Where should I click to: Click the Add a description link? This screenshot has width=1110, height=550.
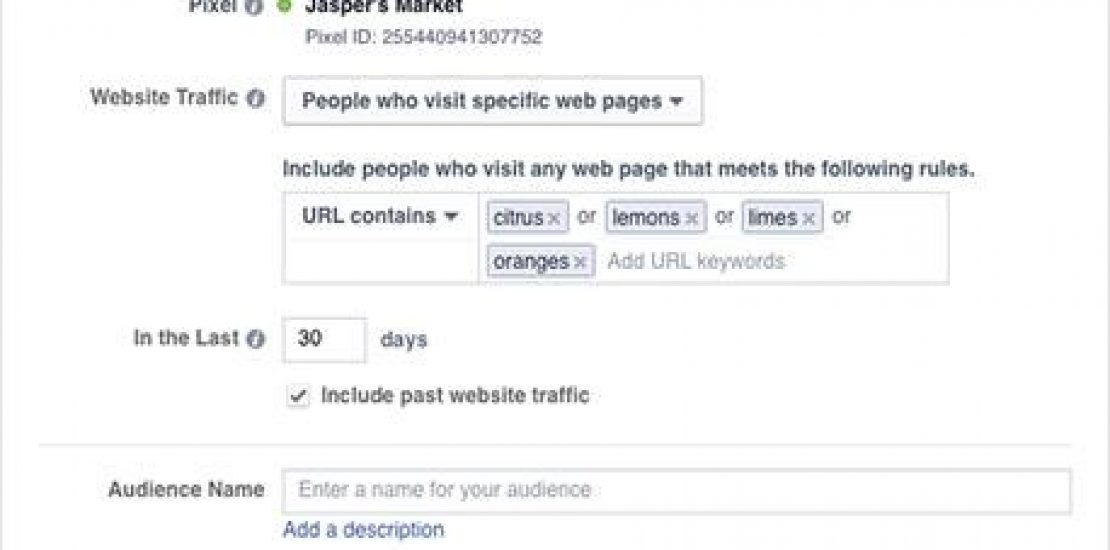point(363,529)
